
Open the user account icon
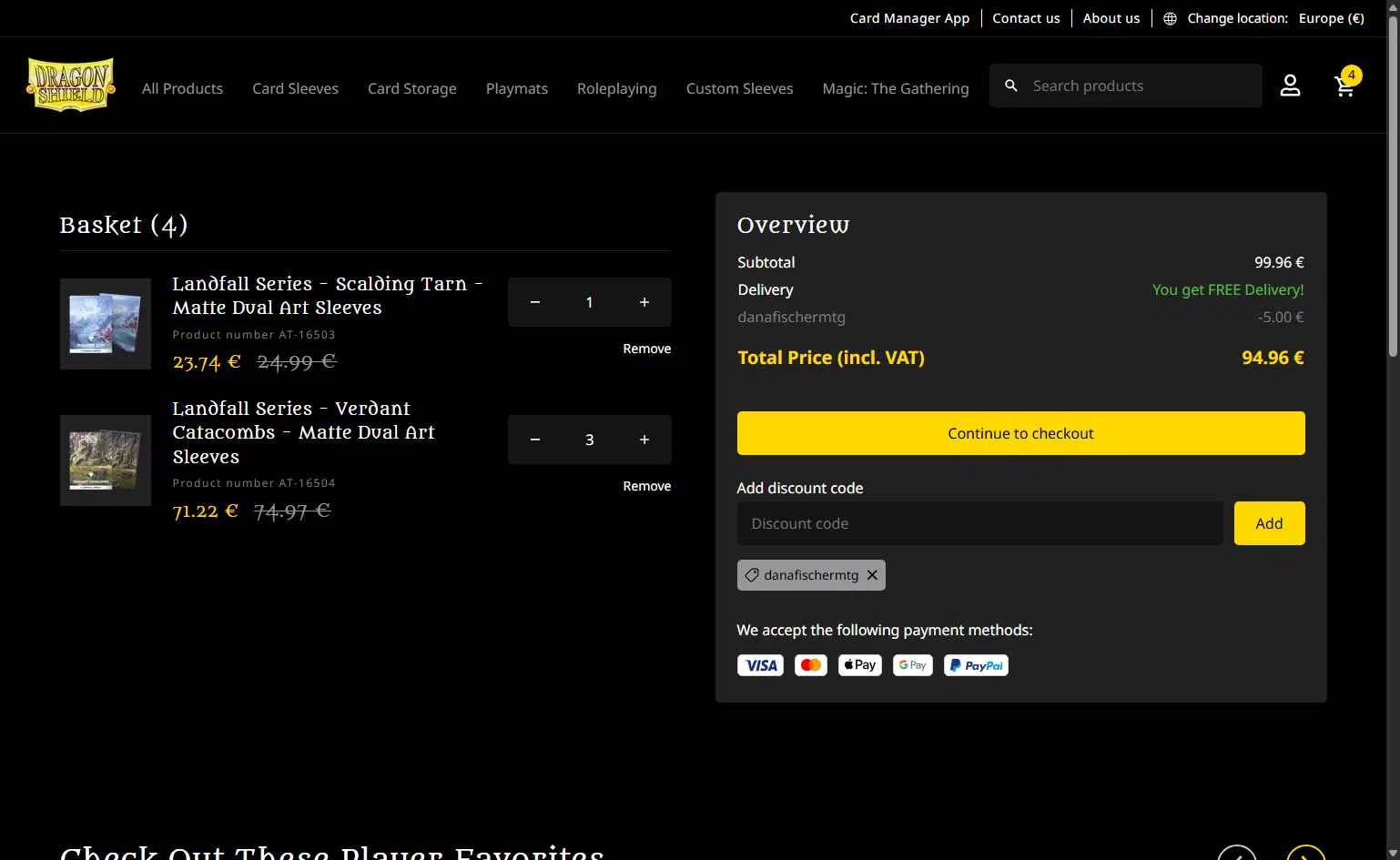click(1290, 86)
